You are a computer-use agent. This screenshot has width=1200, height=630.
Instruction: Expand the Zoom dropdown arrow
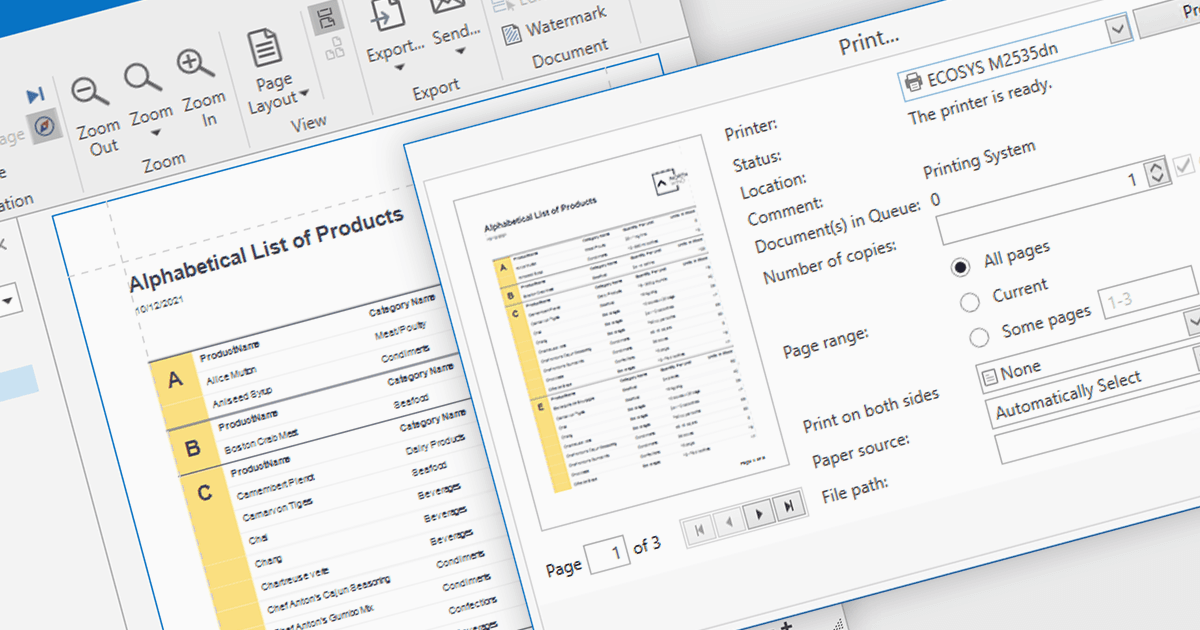tap(155, 134)
